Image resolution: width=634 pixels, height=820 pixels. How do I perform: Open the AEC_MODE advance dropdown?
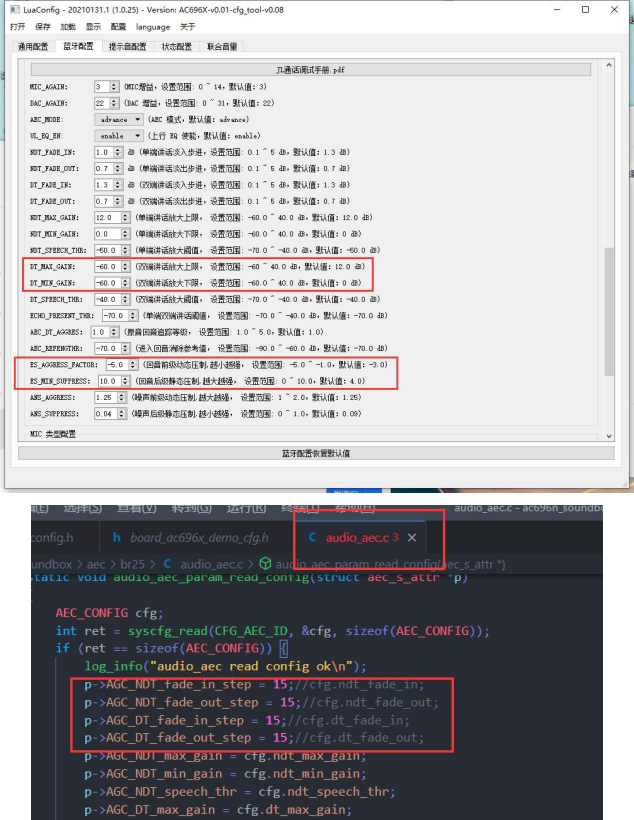click(x=119, y=119)
